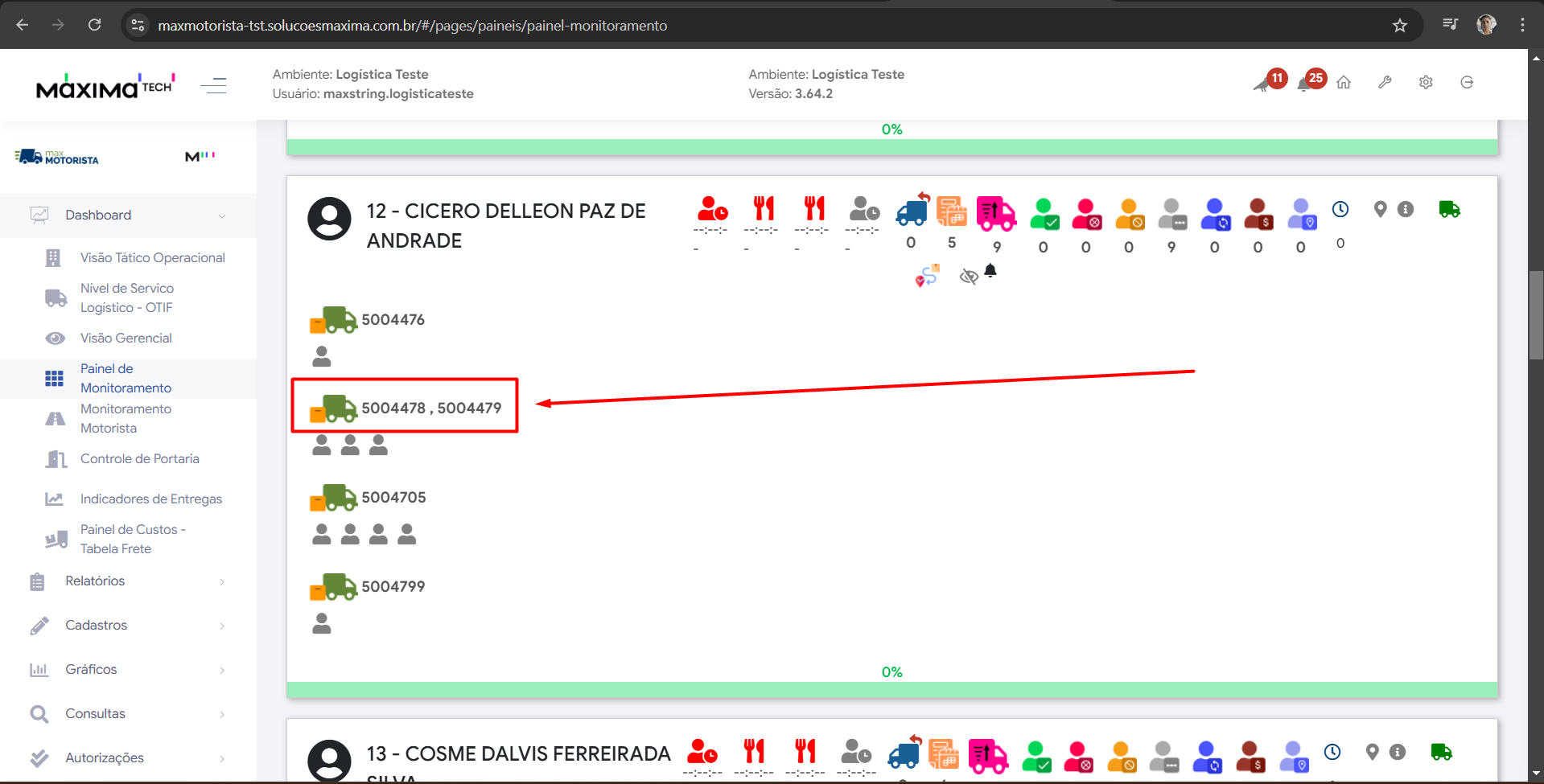Click the gray map pin icon for Cicero

pos(1381,209)
